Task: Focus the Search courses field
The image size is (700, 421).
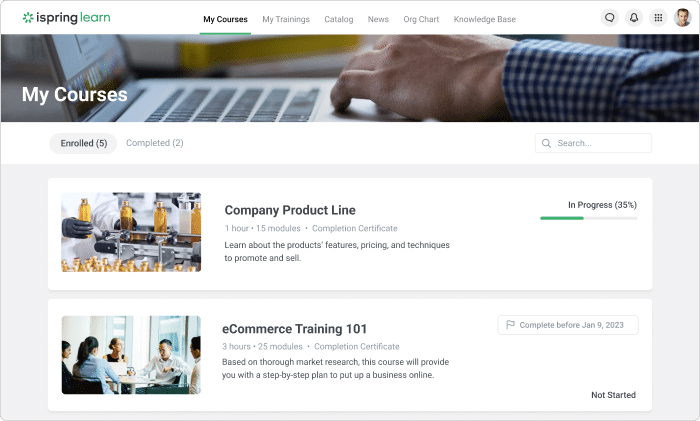Action: tap(593, 143)
